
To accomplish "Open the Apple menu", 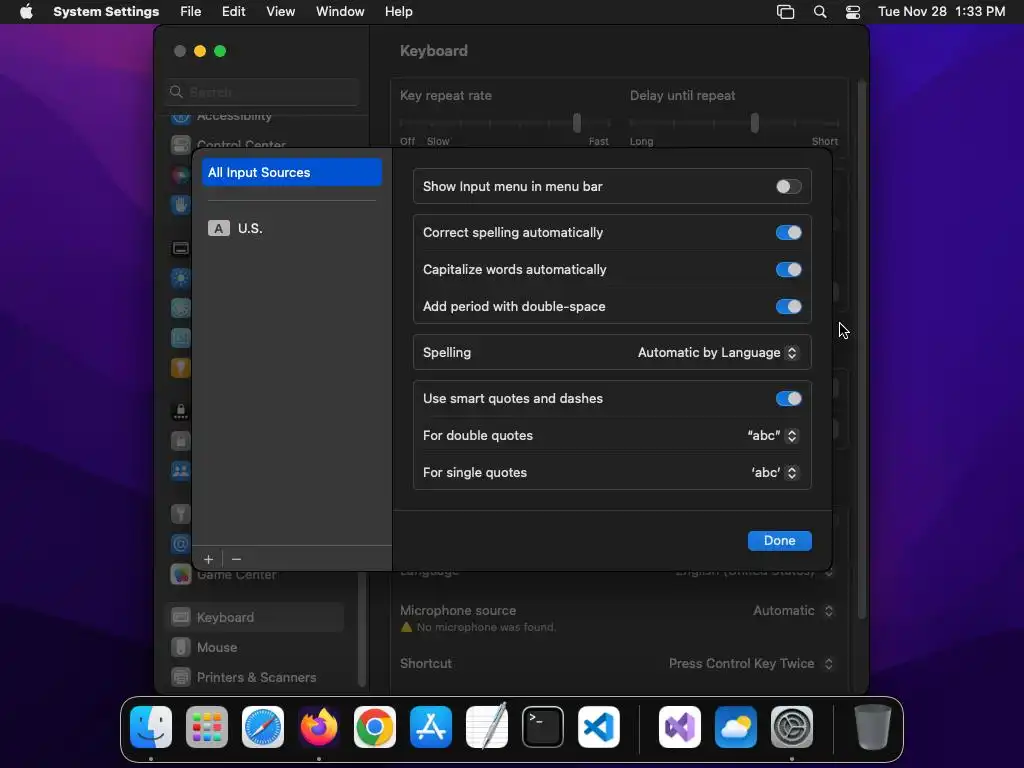I will [x=26, y=12].
